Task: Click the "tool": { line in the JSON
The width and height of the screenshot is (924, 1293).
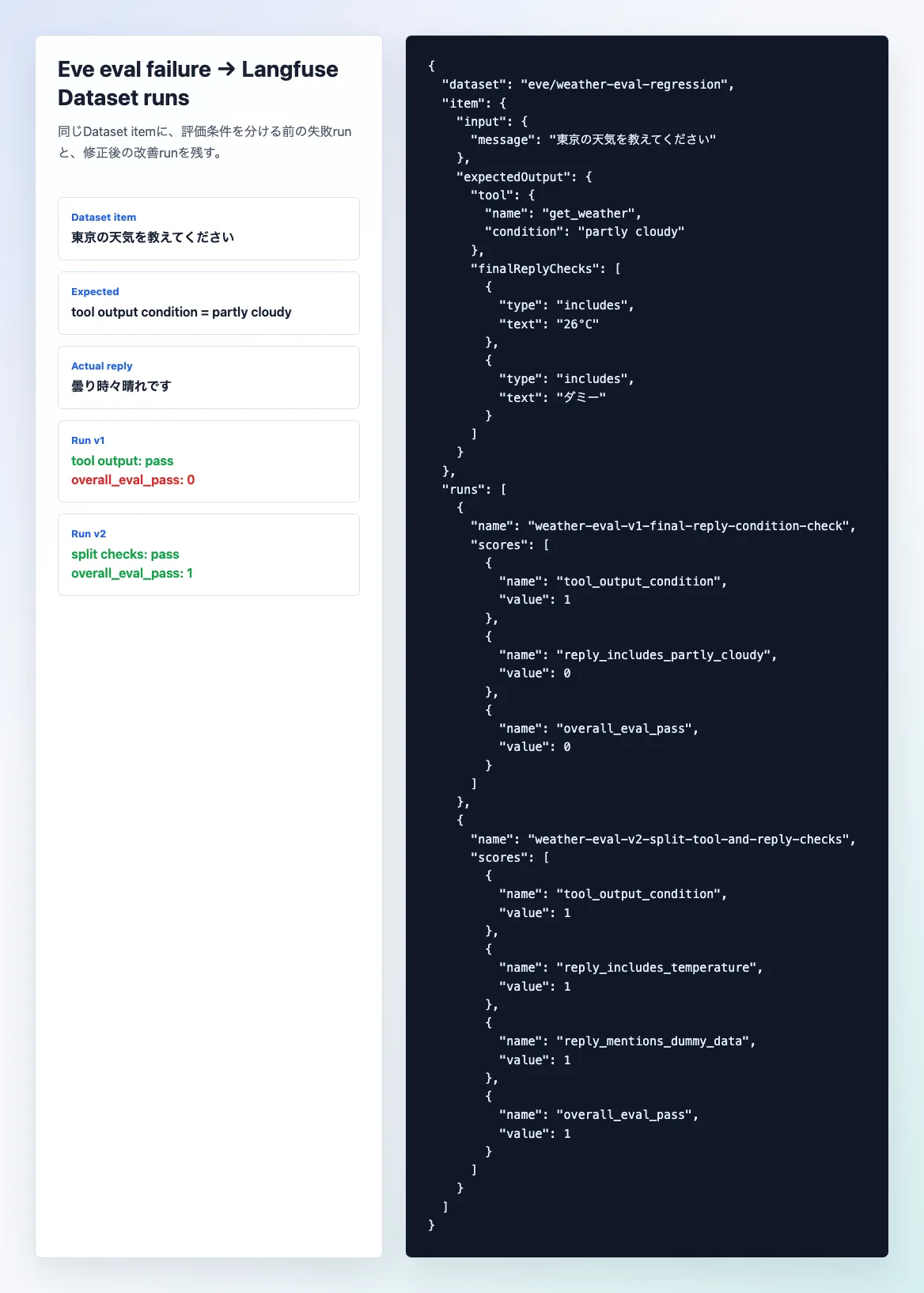Action: click(503, 195)
